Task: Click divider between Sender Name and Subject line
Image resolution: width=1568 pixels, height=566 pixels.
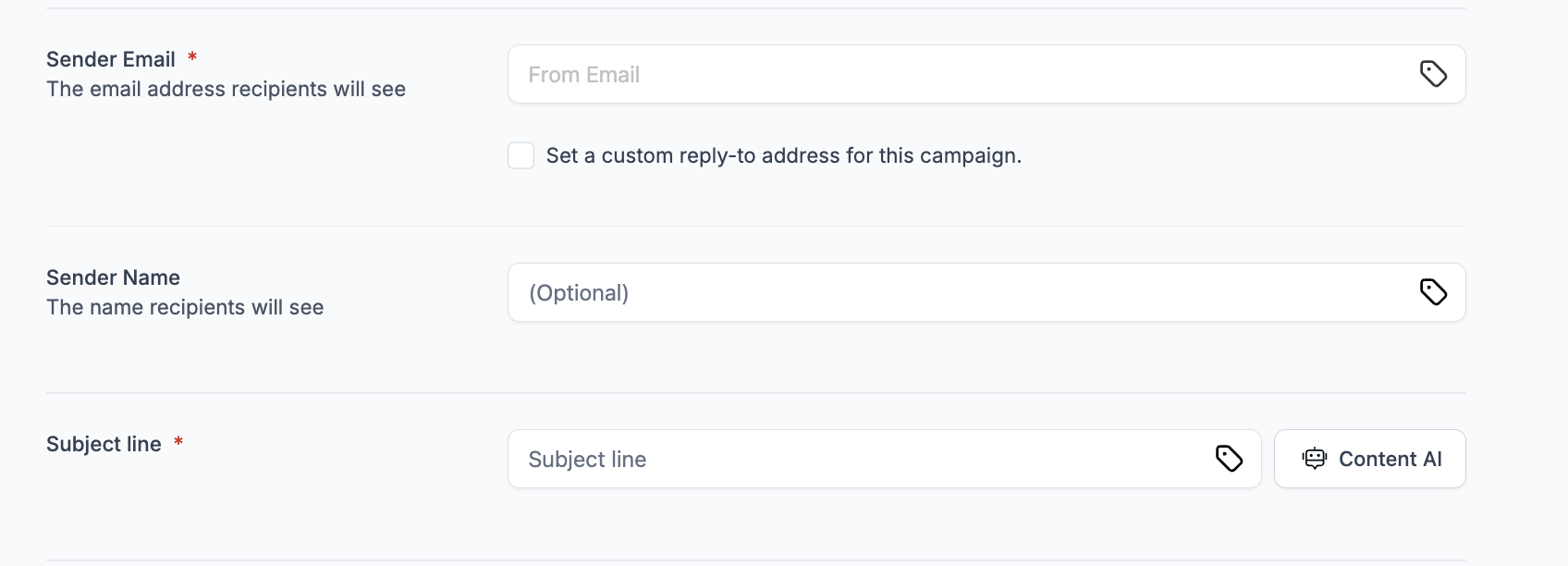Action: tap(756, 393)
